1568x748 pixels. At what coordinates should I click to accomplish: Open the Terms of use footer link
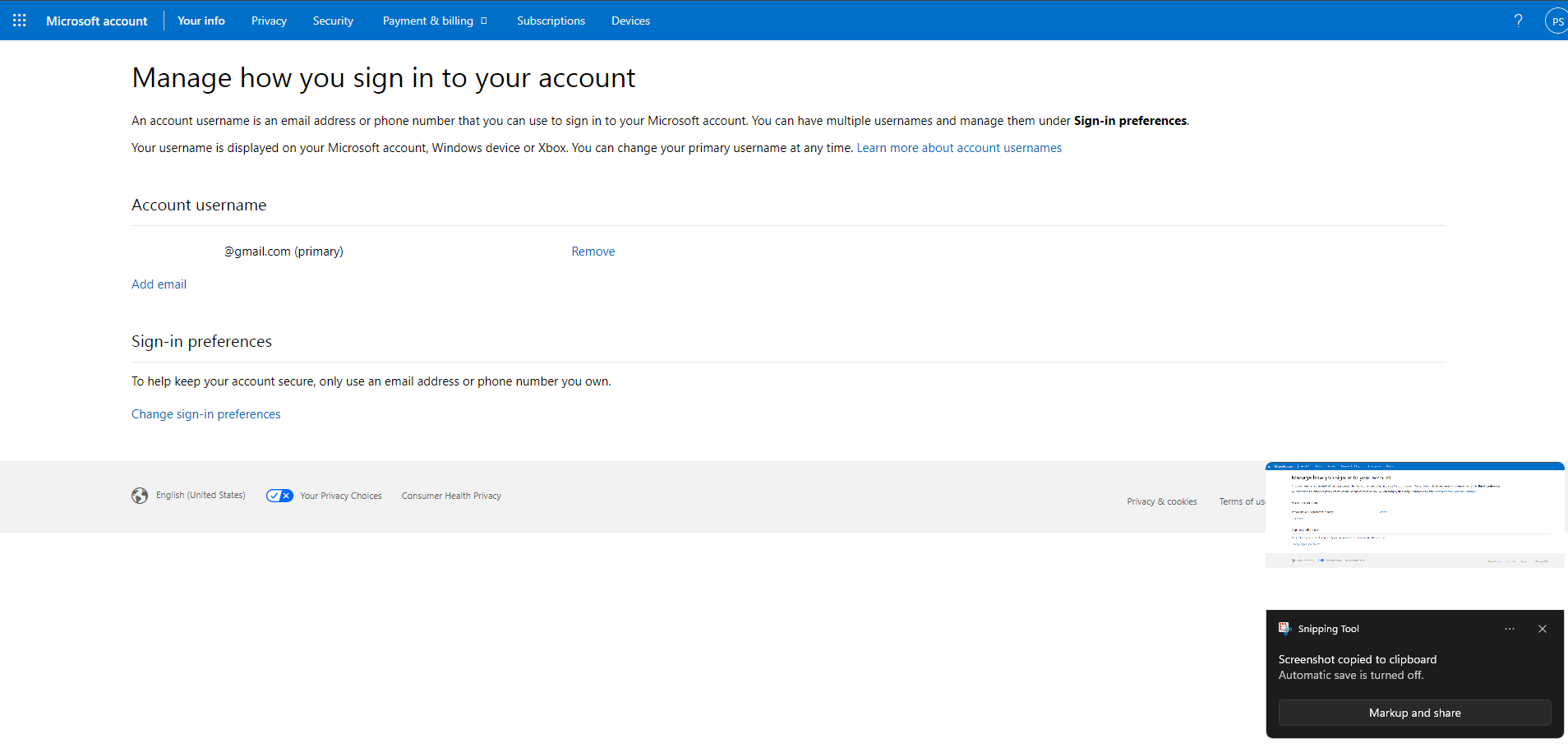pyautogui.click(x=1242, y=501)
